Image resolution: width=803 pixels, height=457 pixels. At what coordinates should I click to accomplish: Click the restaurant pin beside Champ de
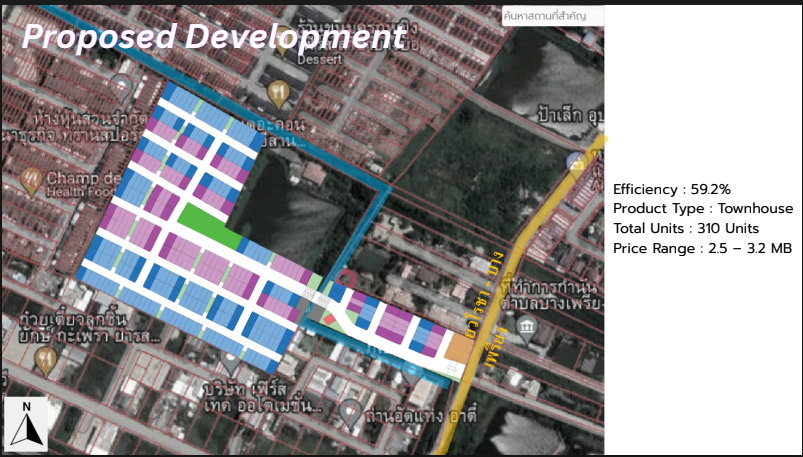pos(32,181)
